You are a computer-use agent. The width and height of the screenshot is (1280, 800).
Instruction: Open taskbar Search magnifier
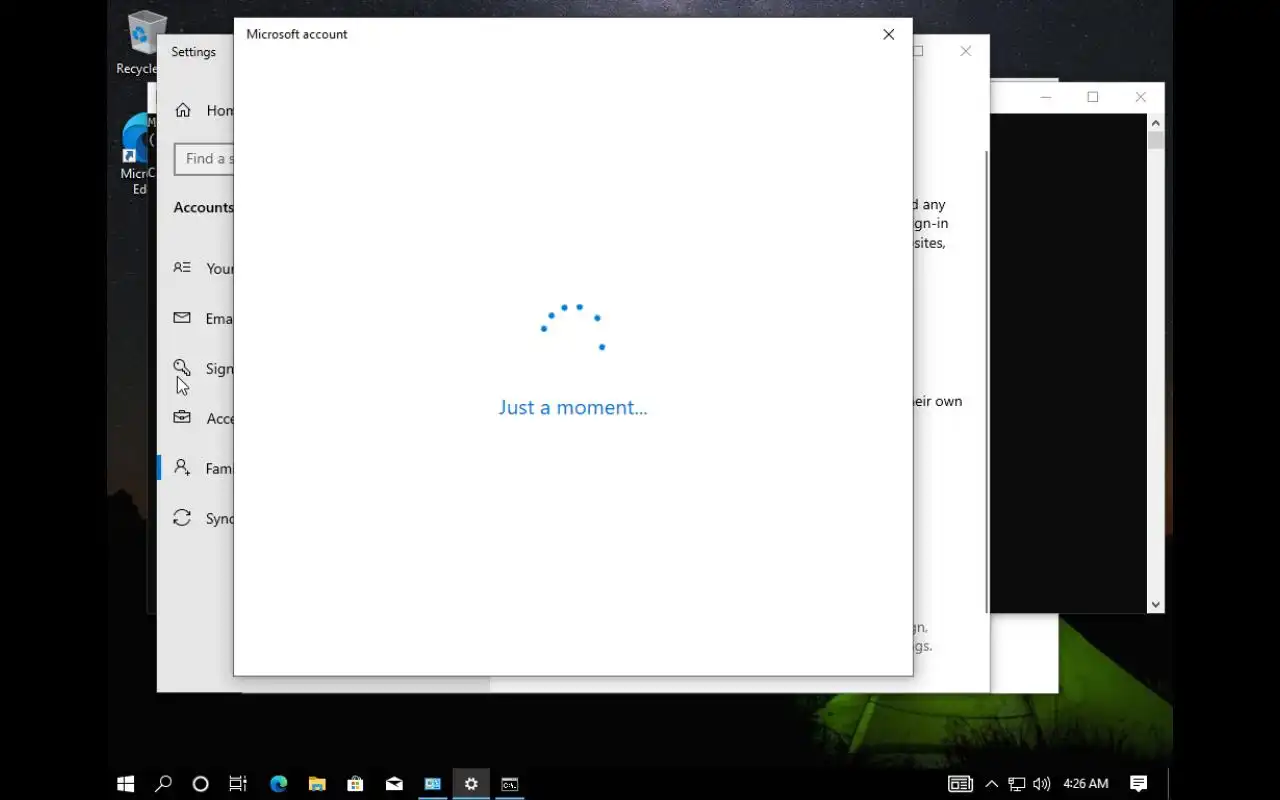click(x=163, y=784)
